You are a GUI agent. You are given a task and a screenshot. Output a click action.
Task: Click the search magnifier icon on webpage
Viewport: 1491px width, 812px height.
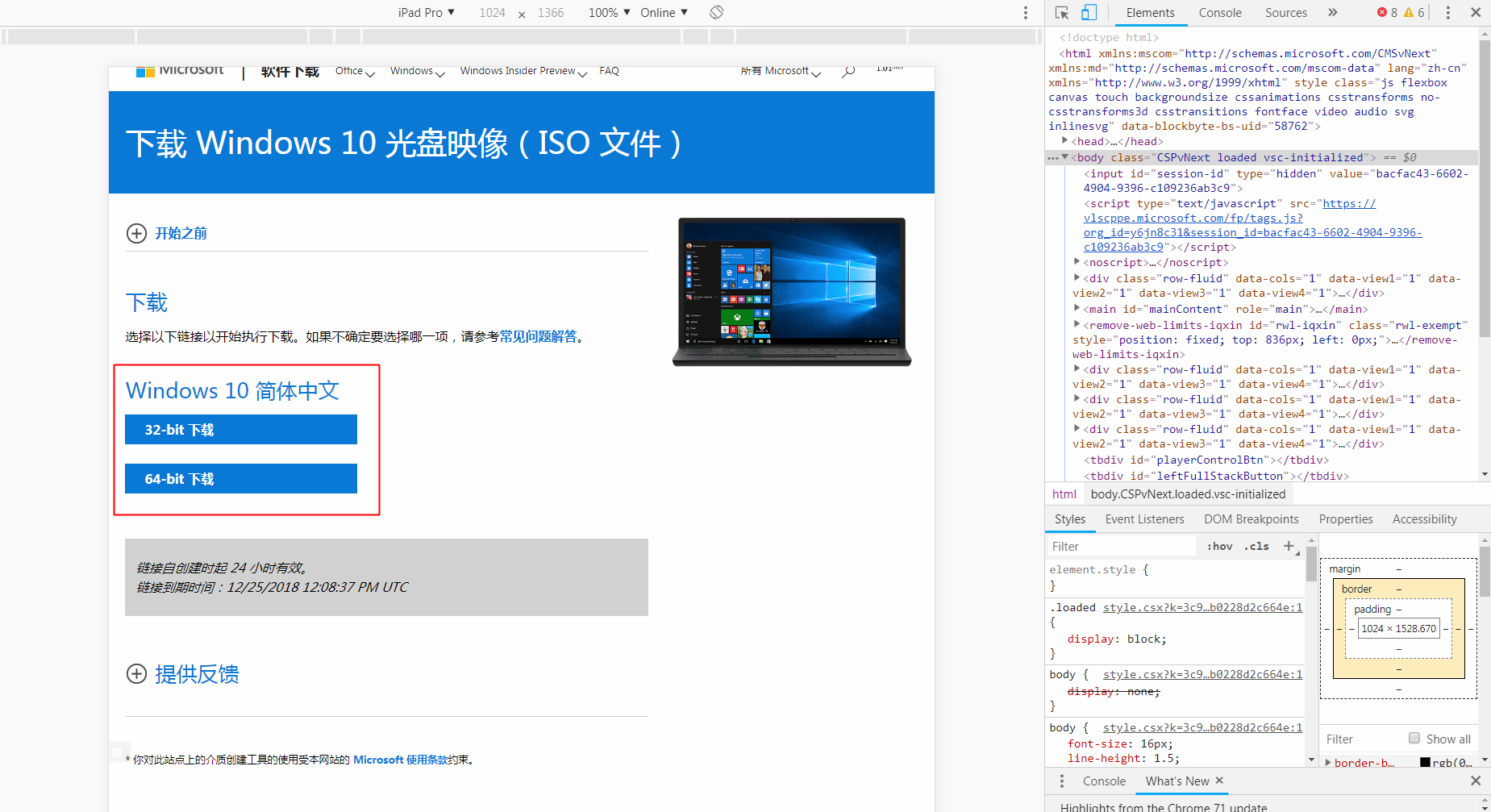coord(848,72)
